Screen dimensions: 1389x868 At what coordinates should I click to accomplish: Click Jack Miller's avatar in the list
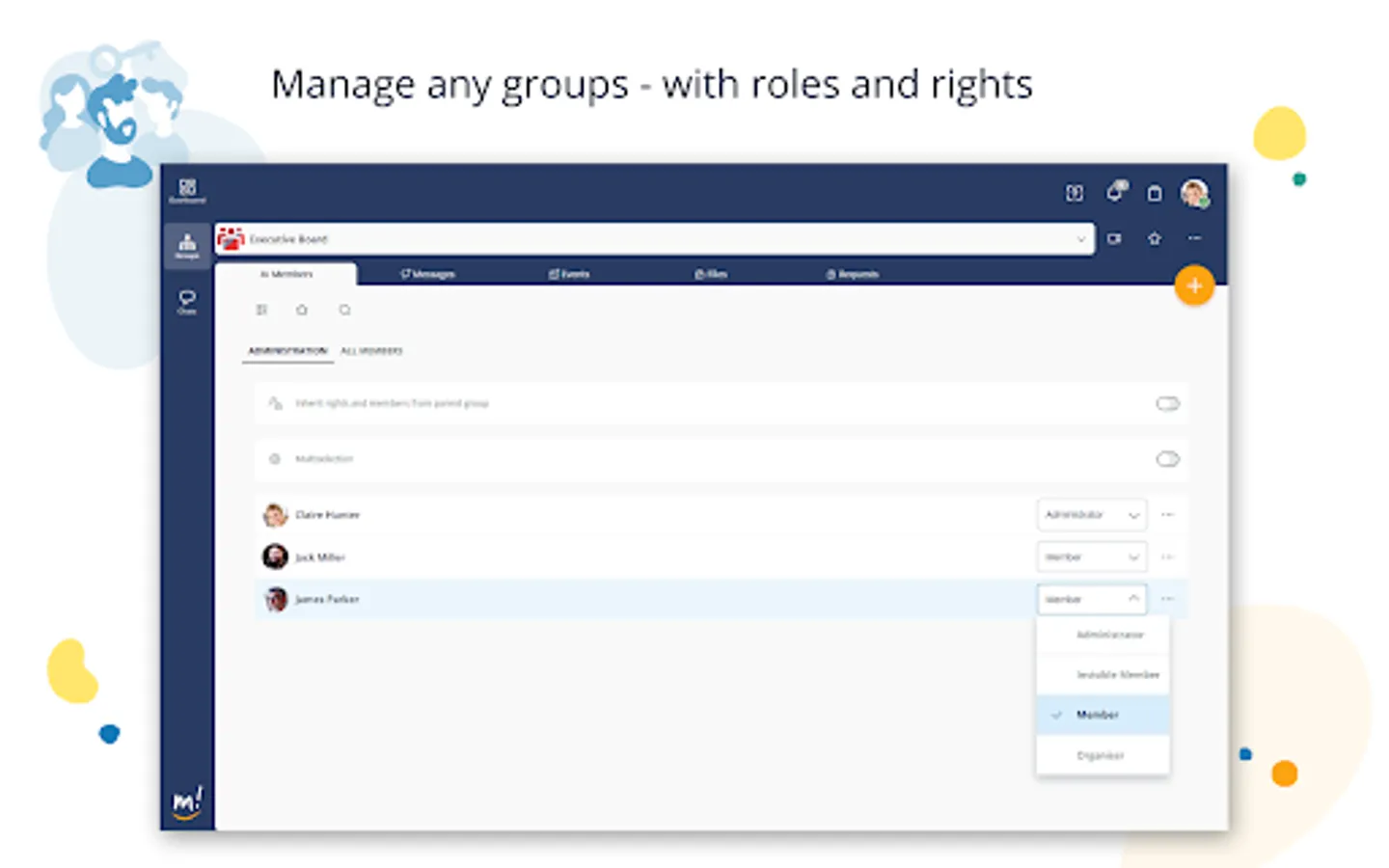pyautogui.click(x=276, y=557)
